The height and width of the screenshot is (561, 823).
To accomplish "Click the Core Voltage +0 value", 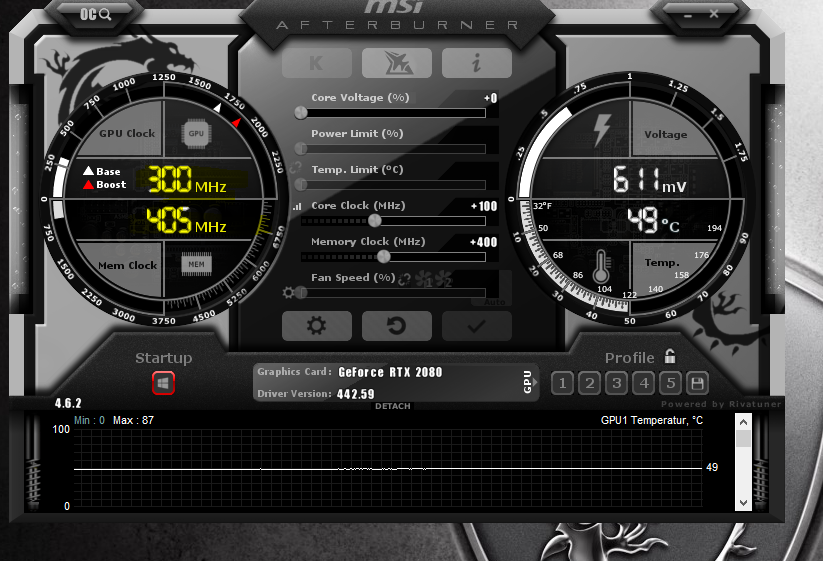I will coord(491,98).
